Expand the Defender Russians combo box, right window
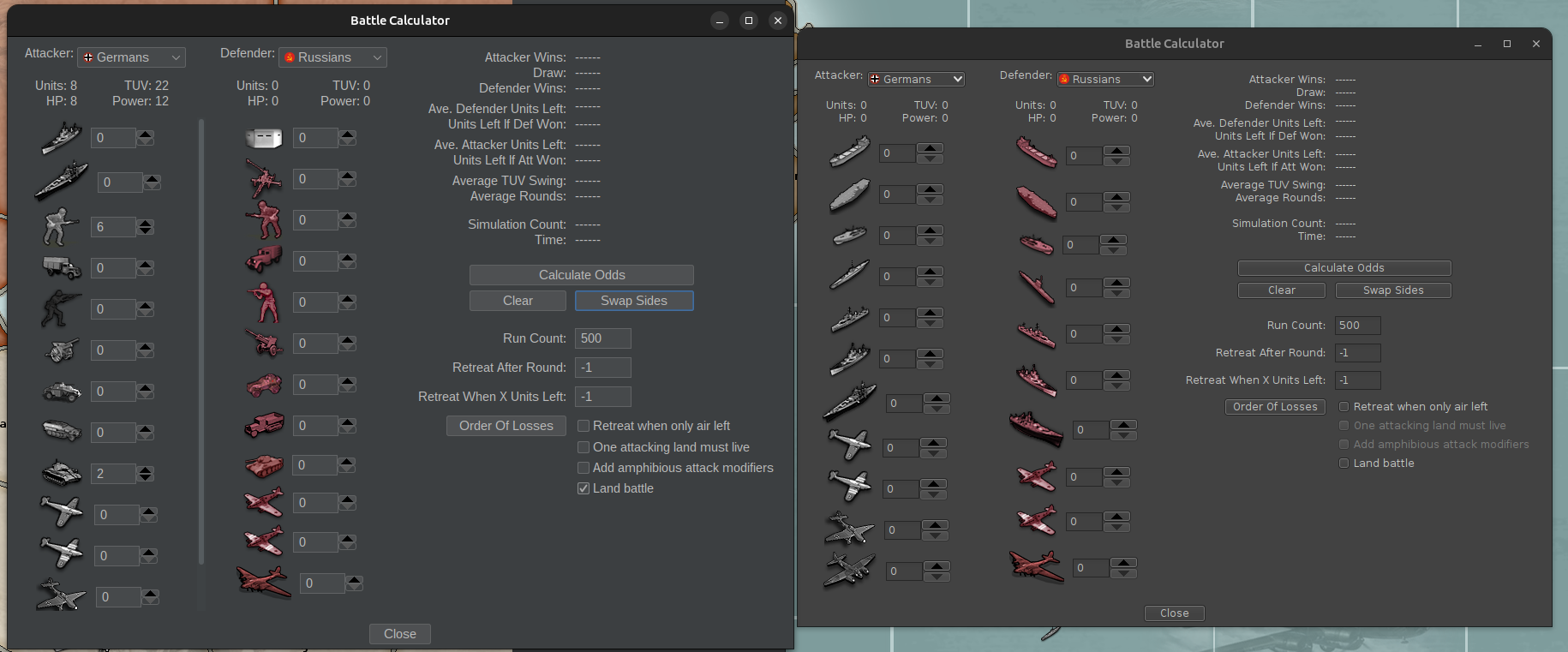Viewport: 1568px width, 652px height. point(1105,79)
